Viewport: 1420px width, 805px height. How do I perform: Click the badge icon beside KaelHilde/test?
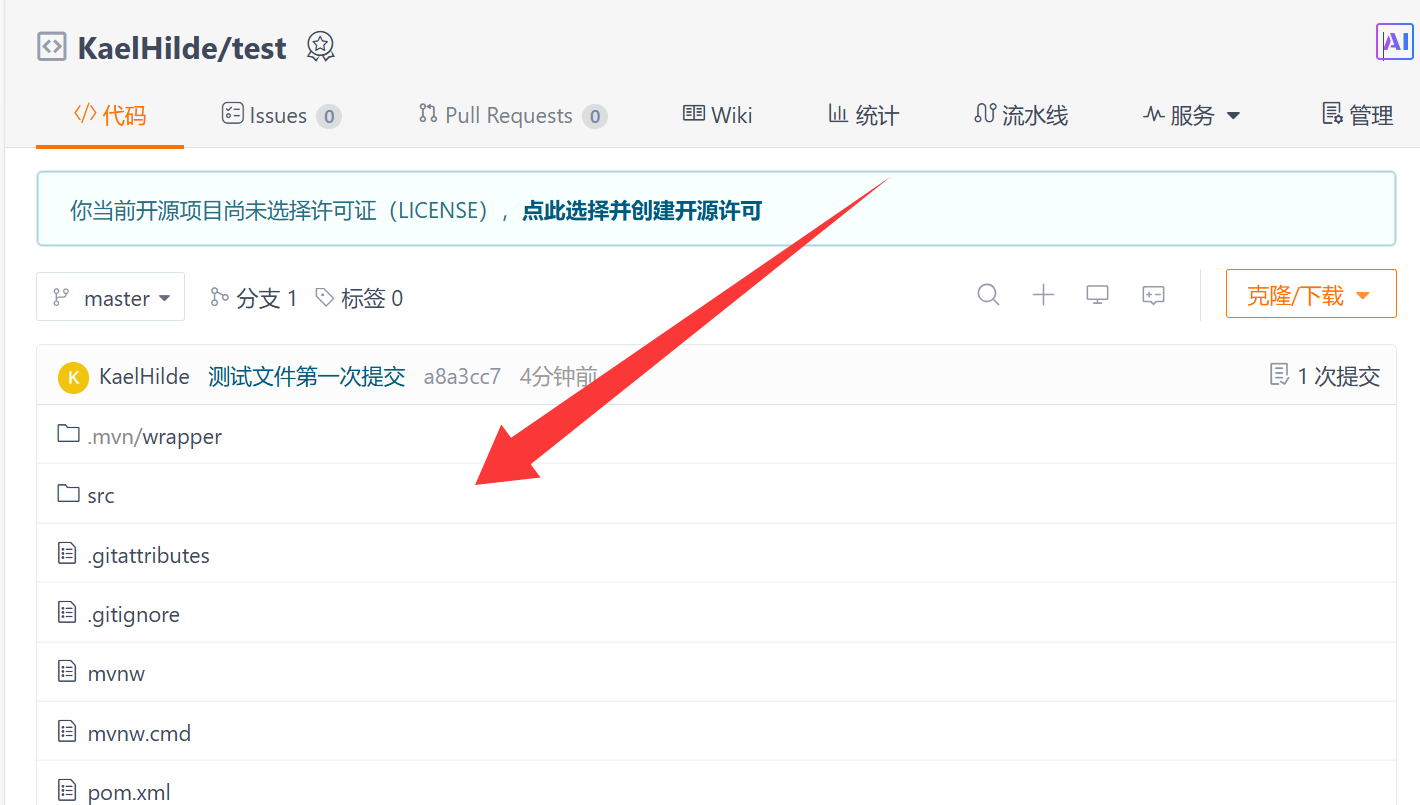click(320, 47)
